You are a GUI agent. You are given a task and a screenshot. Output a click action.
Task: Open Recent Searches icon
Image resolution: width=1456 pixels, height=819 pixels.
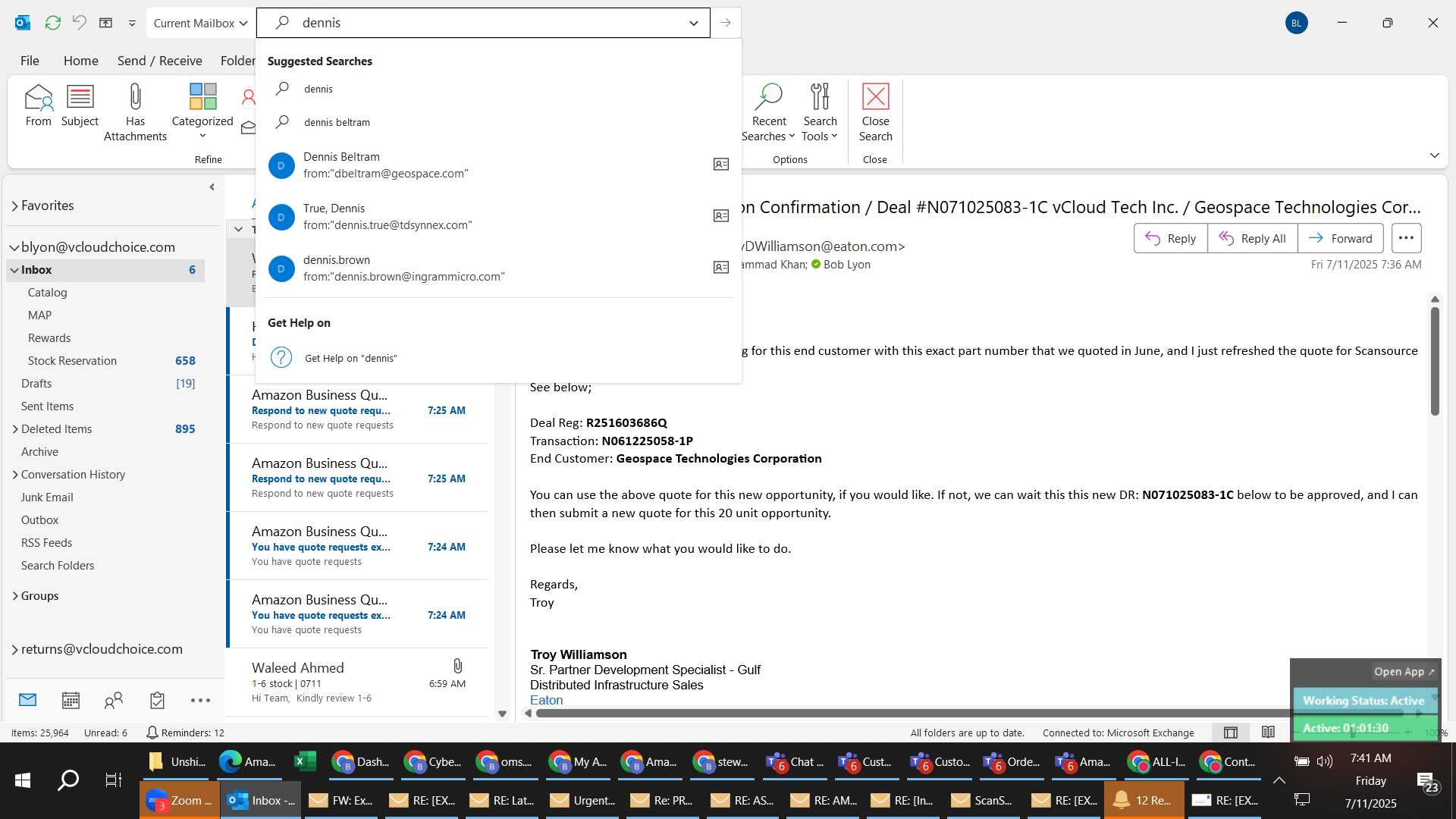(768, 112)
